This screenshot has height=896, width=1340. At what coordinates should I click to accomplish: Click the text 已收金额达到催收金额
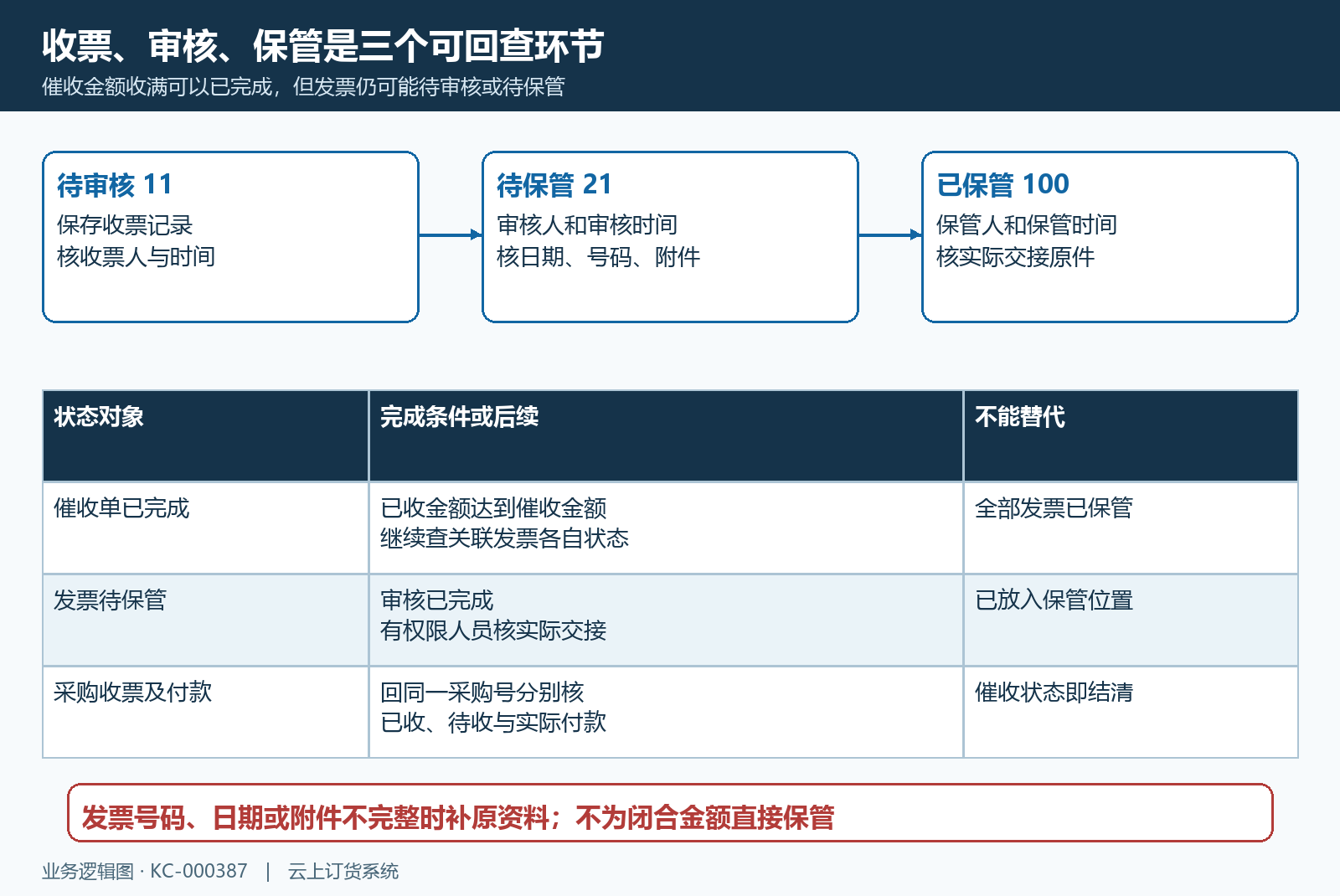coord(493,508)
